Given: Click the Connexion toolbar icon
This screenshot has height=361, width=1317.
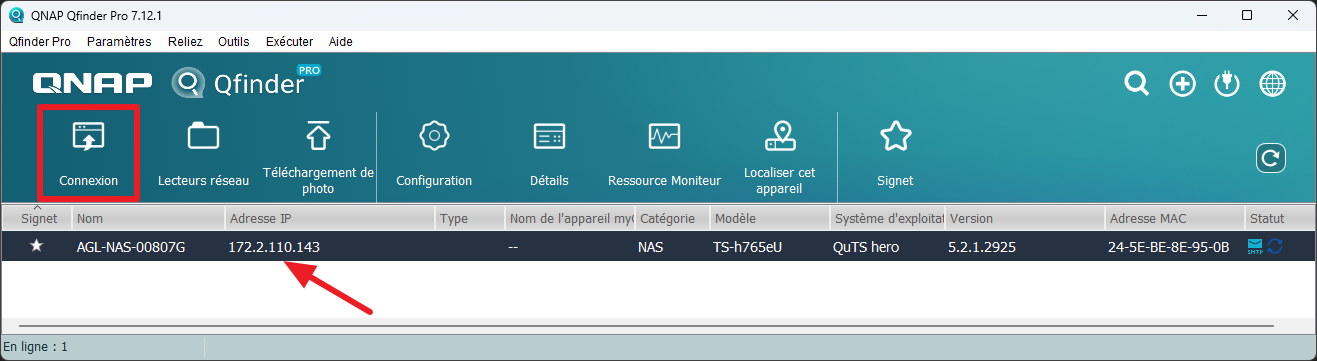Looking at the screenshot, I should pyautogui.click(x=88, y=137).
